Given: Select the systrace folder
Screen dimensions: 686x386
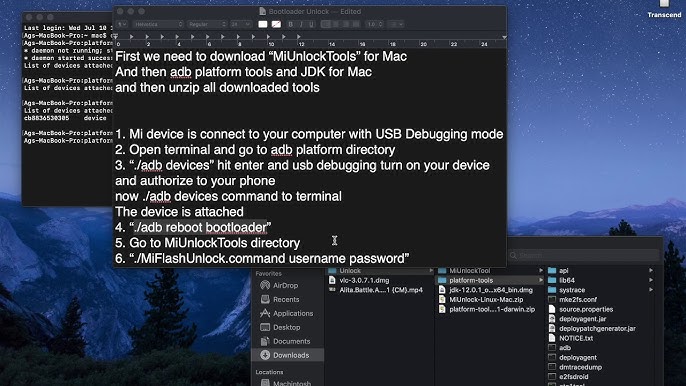Looking at the screenshot, I should (572, 290).
